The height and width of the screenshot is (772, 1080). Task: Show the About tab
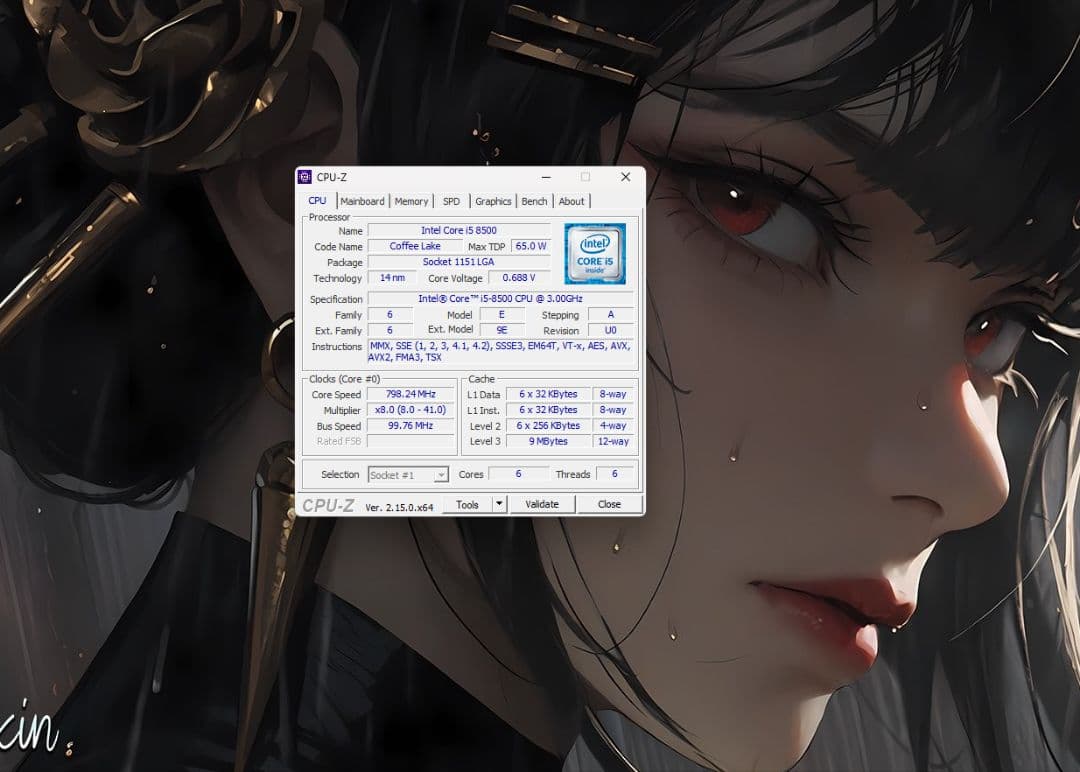572,201
